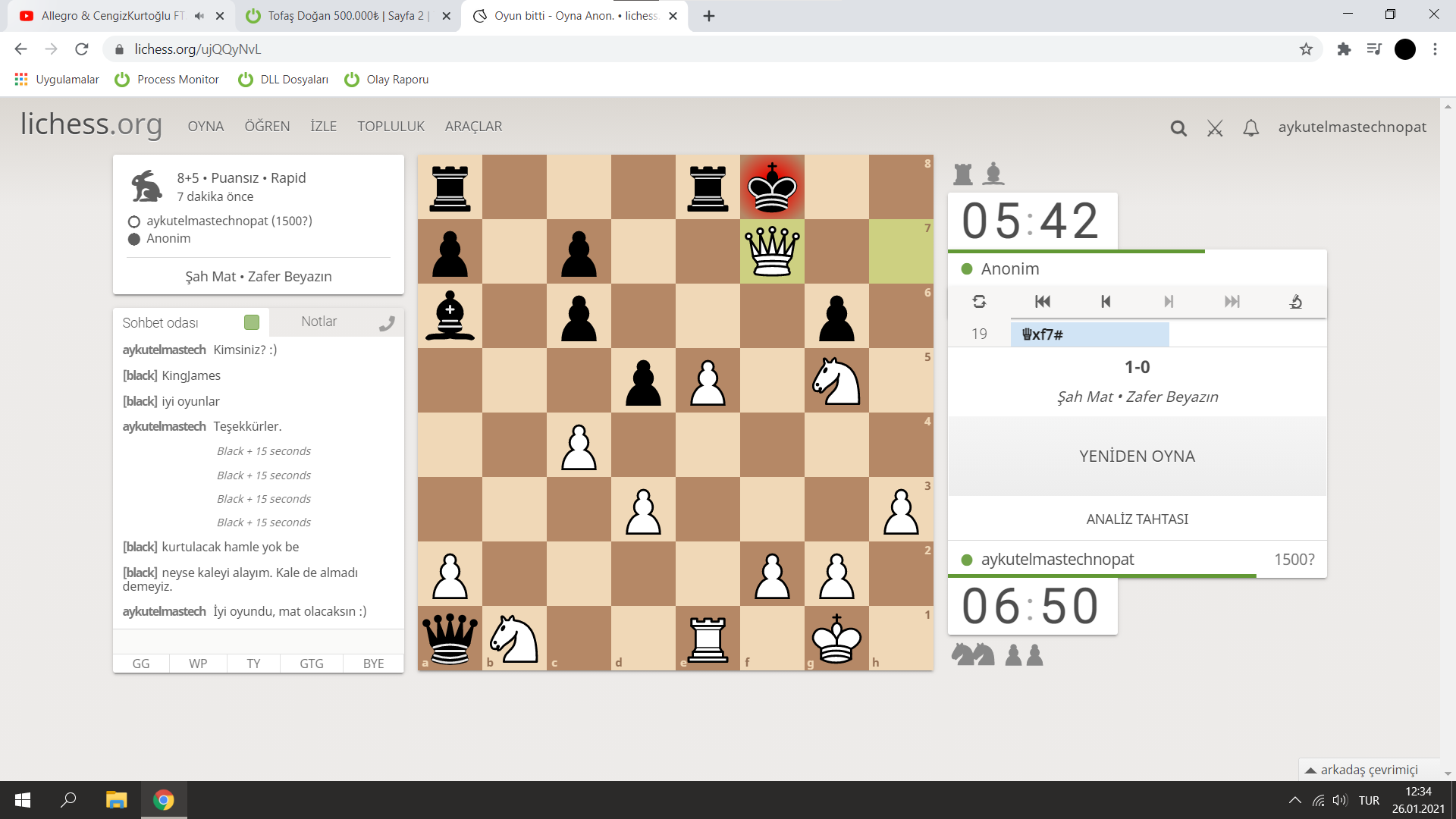Screen dimensions: 1456x819
Task: Open the ARAÇLAR menu
Action: tap(473, 127)
